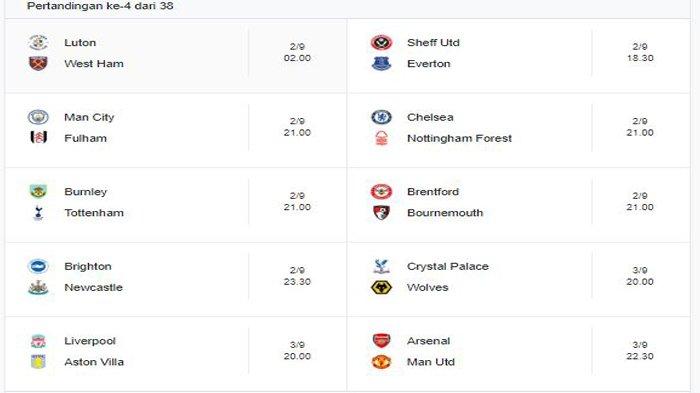Click the Luton club crest icon
Screen dimensions: 700x393
tap(38, 42)
